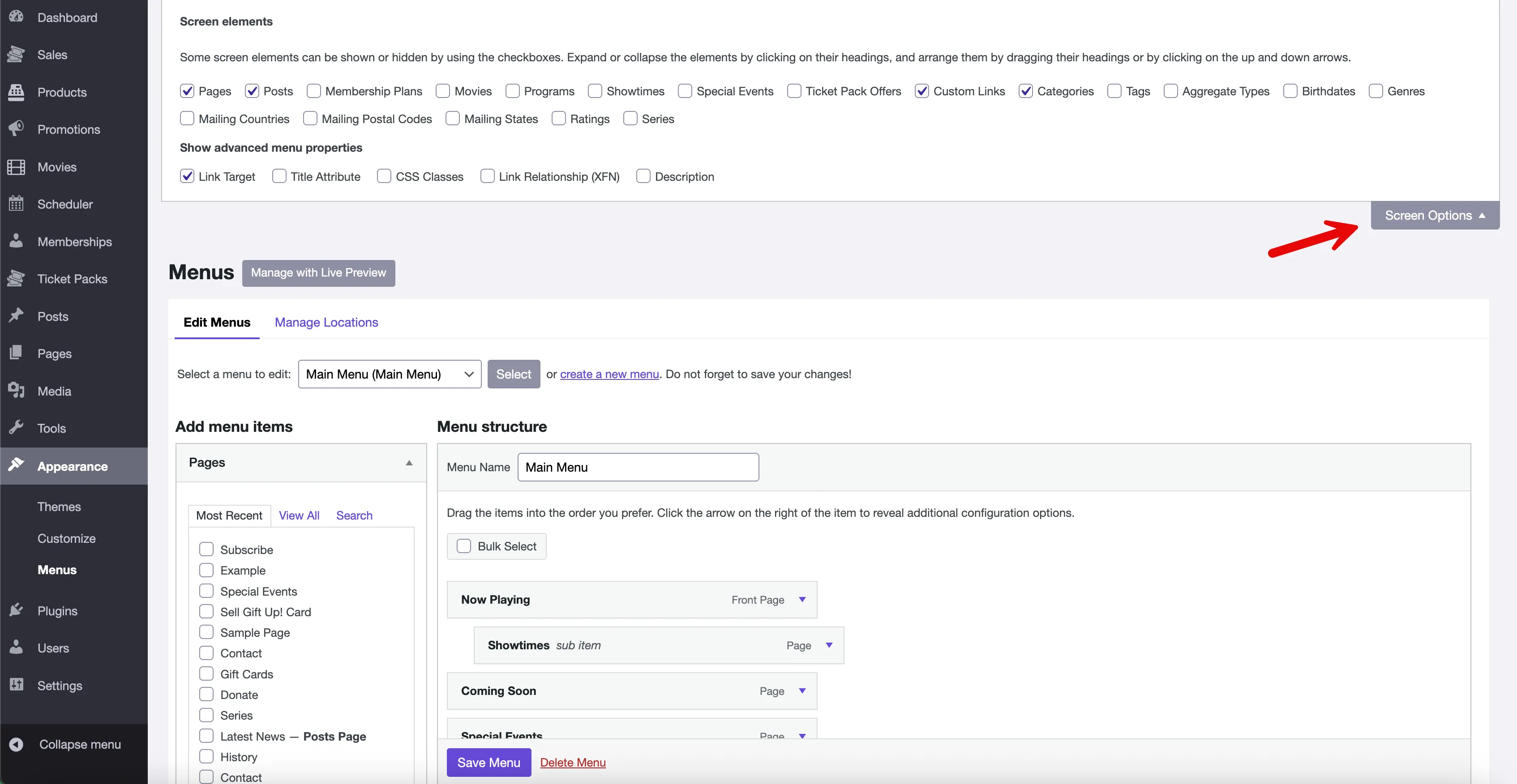
Task: Open Plugins plug icon
Action: click(x=17, y=610)
